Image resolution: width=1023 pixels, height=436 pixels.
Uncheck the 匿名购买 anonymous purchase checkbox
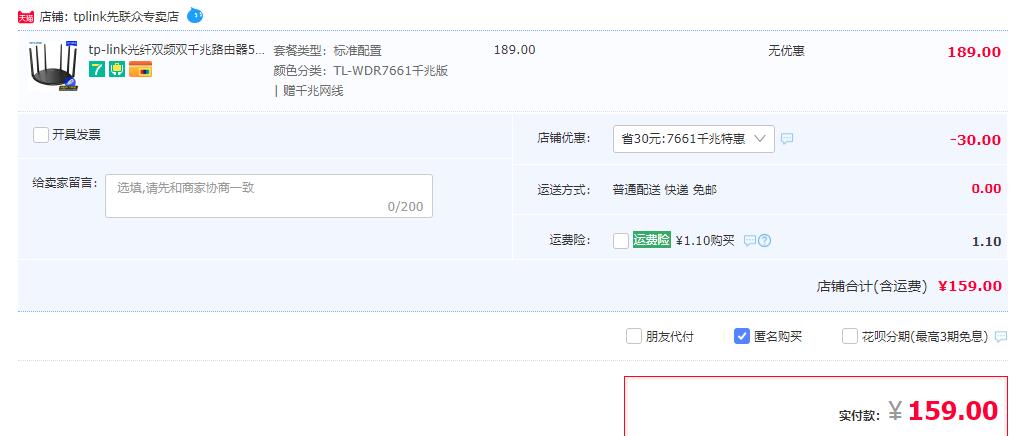tap(742, 336)
